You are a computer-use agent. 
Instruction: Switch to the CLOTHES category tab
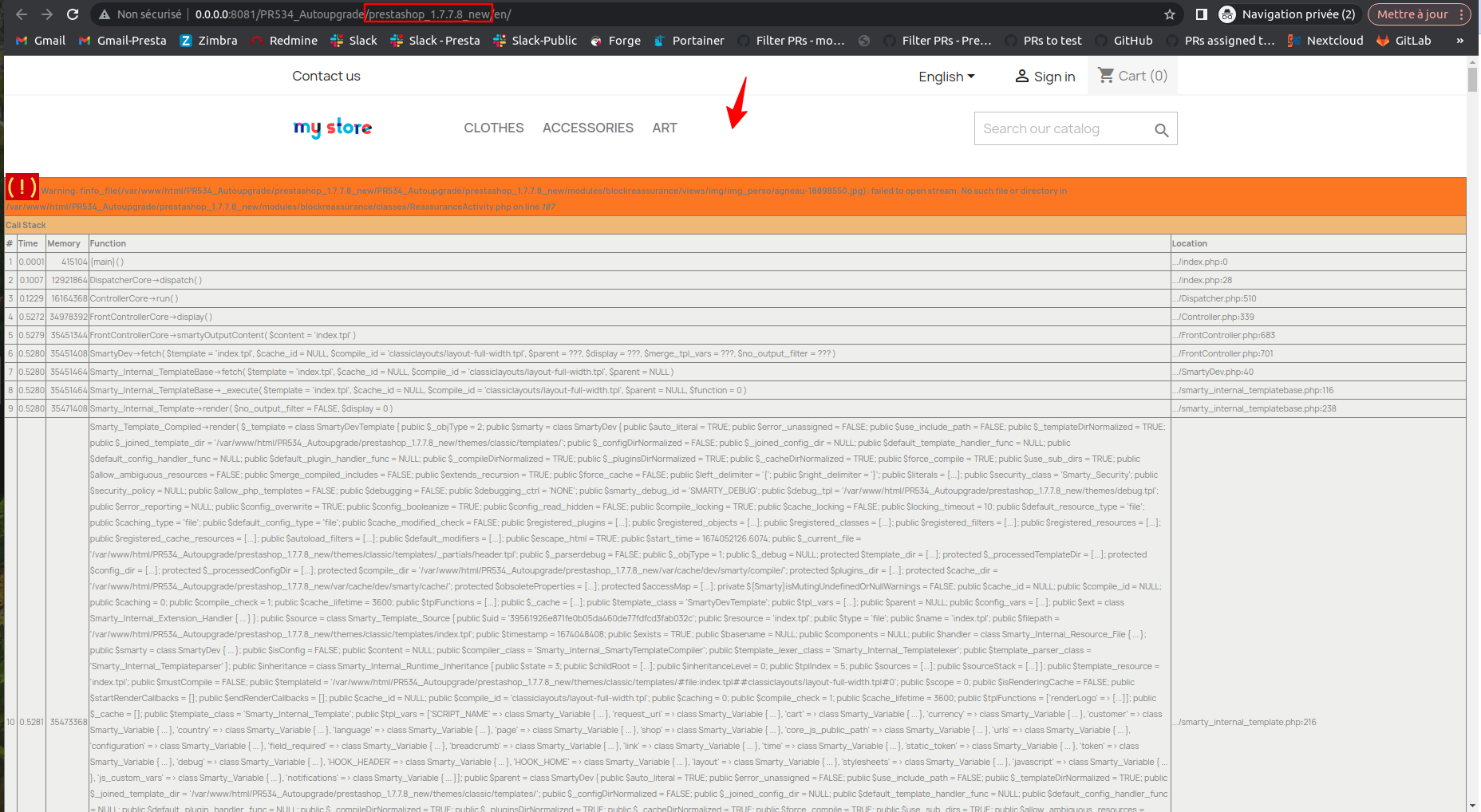click(x=493, y=128)
